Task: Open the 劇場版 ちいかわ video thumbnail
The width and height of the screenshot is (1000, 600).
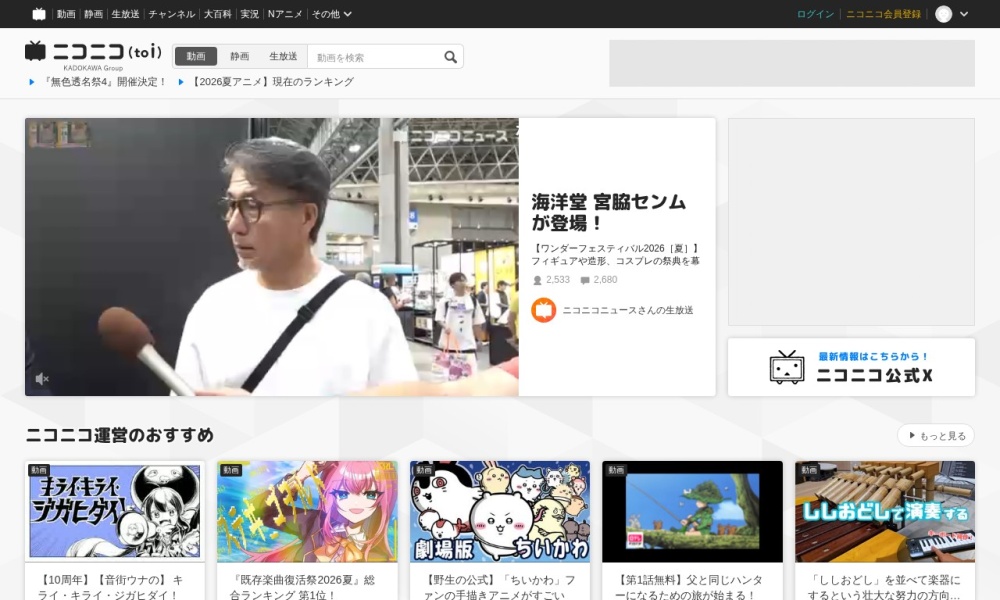Action: (500, 511)
